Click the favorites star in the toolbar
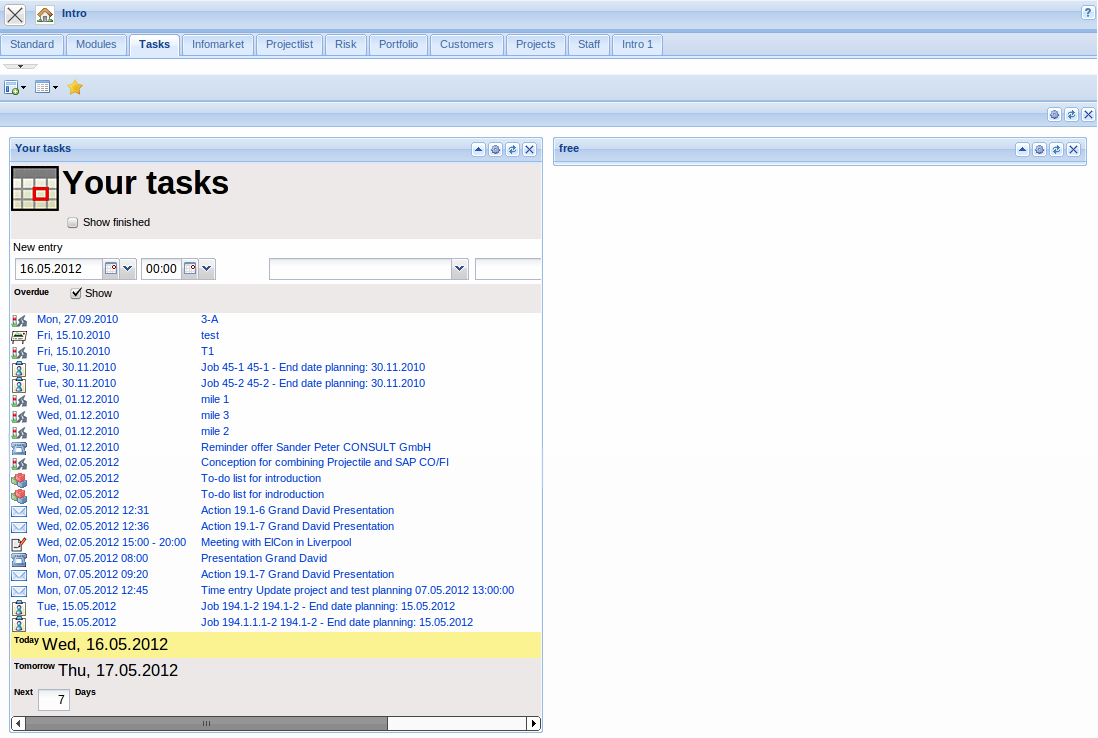 (74, 87)
